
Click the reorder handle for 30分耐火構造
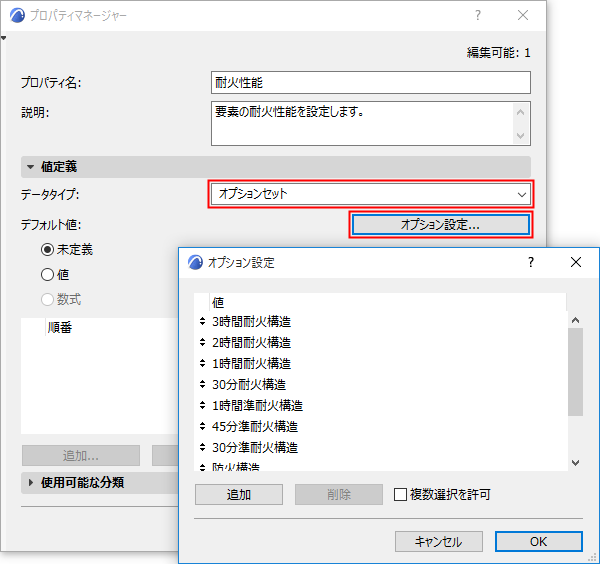[202, 384]
